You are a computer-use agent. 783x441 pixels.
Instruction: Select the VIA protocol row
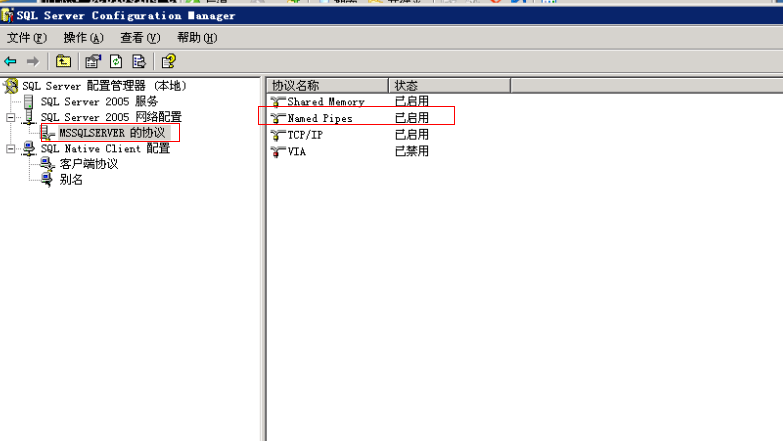tap(297, 151)
